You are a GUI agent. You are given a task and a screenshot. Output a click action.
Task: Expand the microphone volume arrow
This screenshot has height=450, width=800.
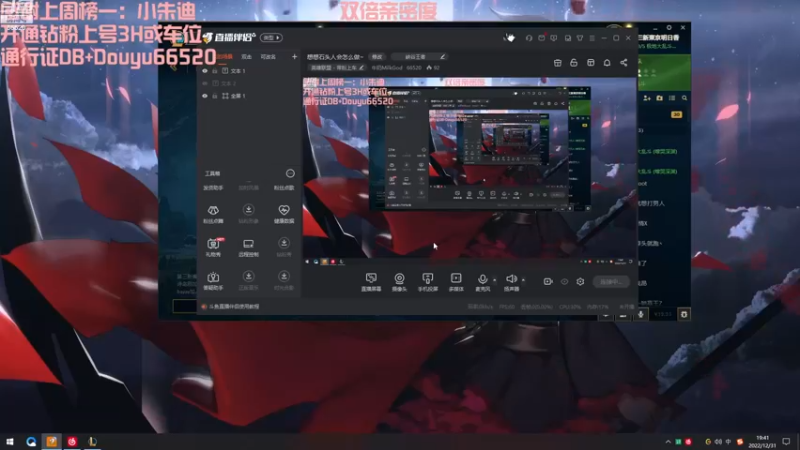(494, 280)
